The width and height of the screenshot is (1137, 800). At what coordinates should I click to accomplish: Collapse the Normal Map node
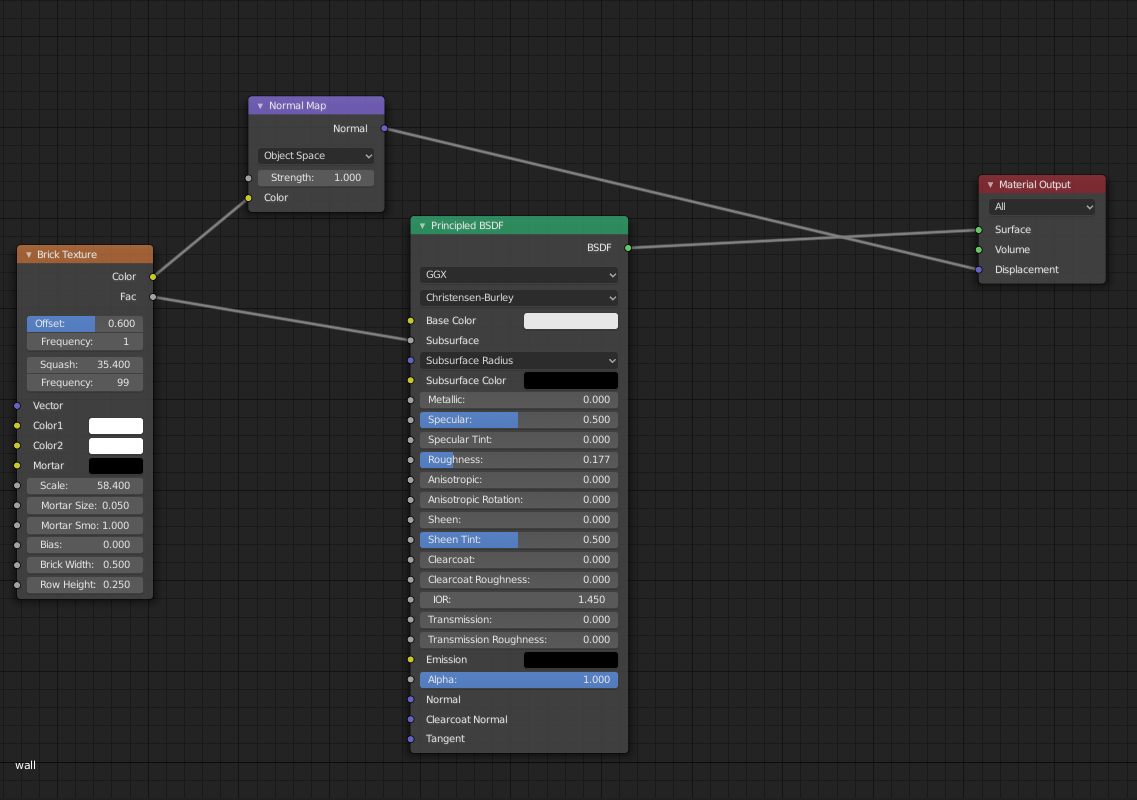(259, 105)
